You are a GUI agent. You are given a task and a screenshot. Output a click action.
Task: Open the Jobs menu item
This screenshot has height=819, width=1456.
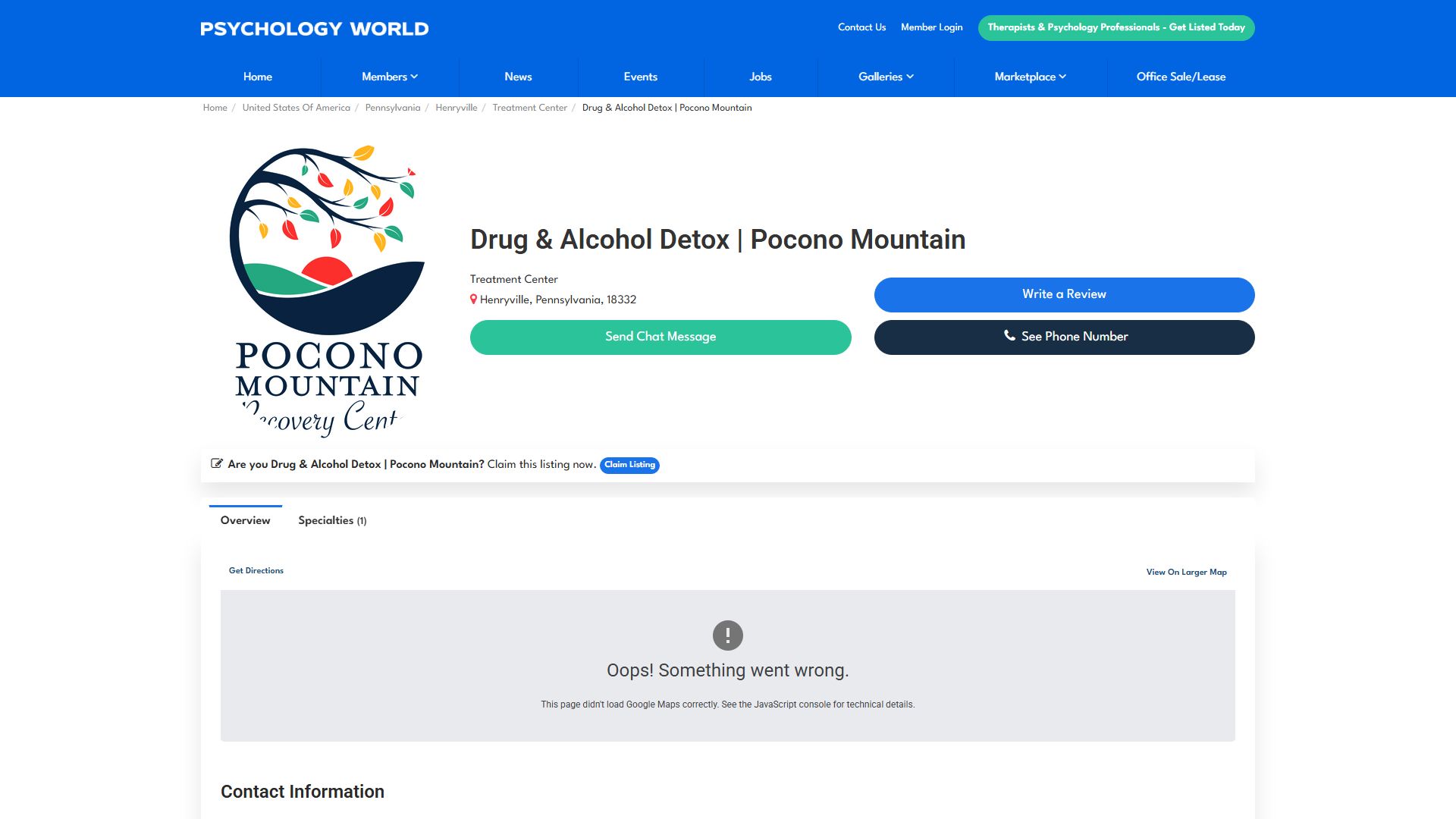coord(761,77)
